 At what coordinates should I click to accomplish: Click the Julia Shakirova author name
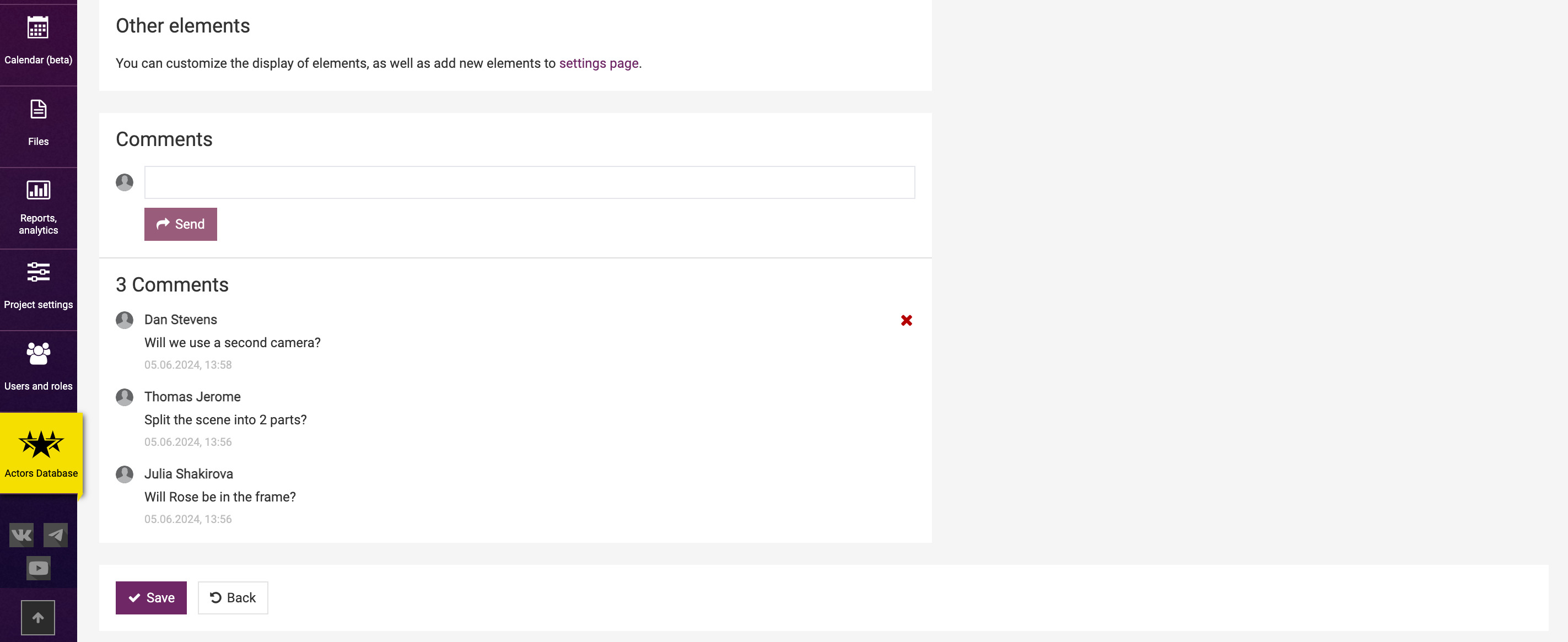(x=188, y=474)
